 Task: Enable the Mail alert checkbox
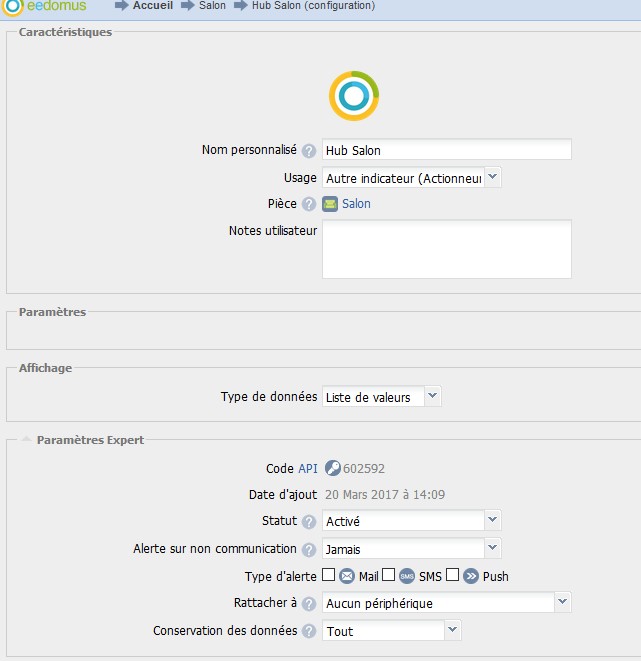point(329,575)
